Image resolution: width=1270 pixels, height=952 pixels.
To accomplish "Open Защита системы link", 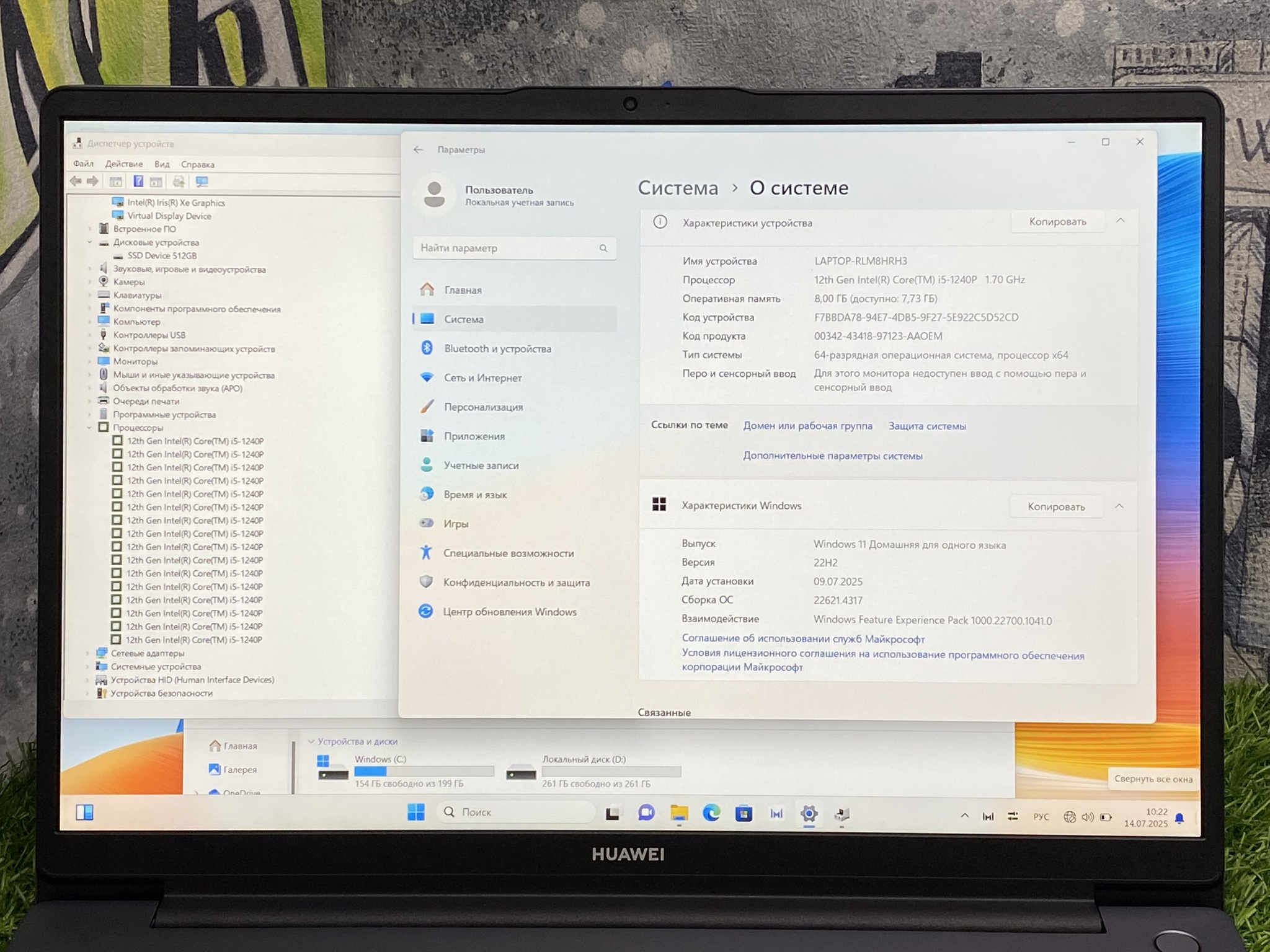I will (x=927, y=426).
